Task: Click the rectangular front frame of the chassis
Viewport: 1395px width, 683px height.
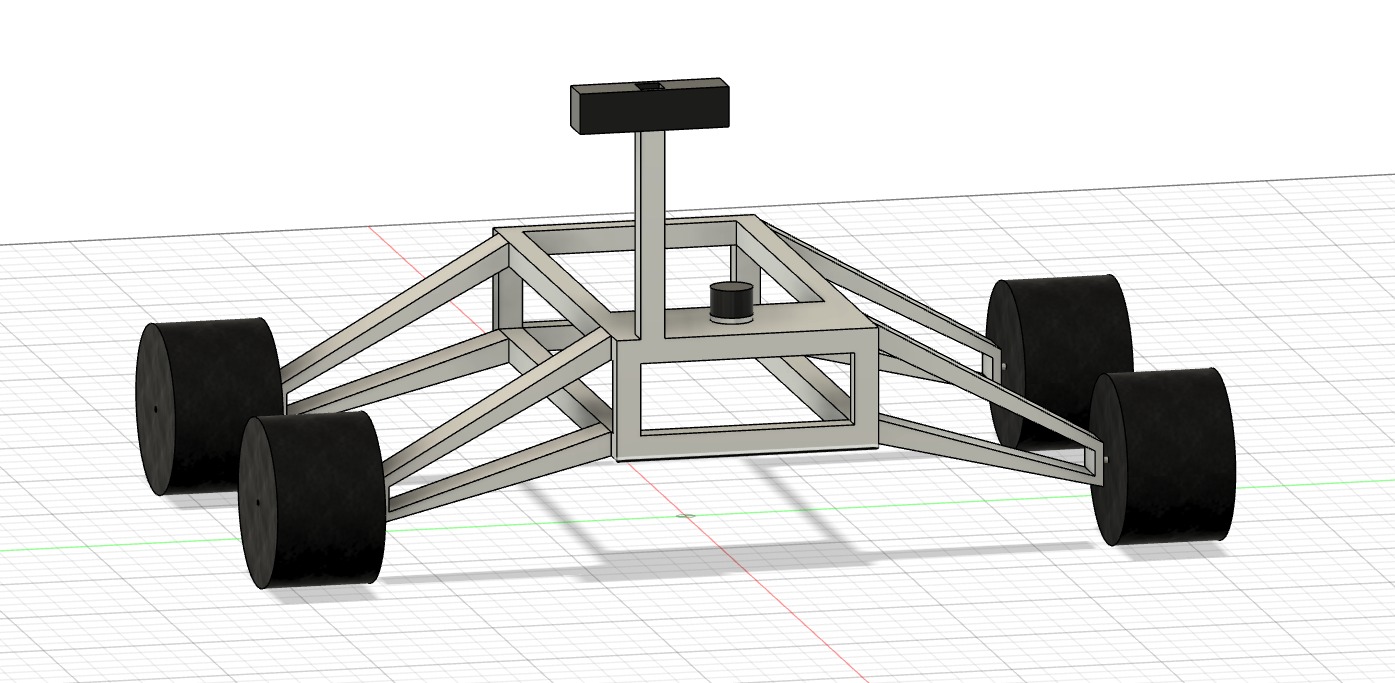Action: (746, 394)
